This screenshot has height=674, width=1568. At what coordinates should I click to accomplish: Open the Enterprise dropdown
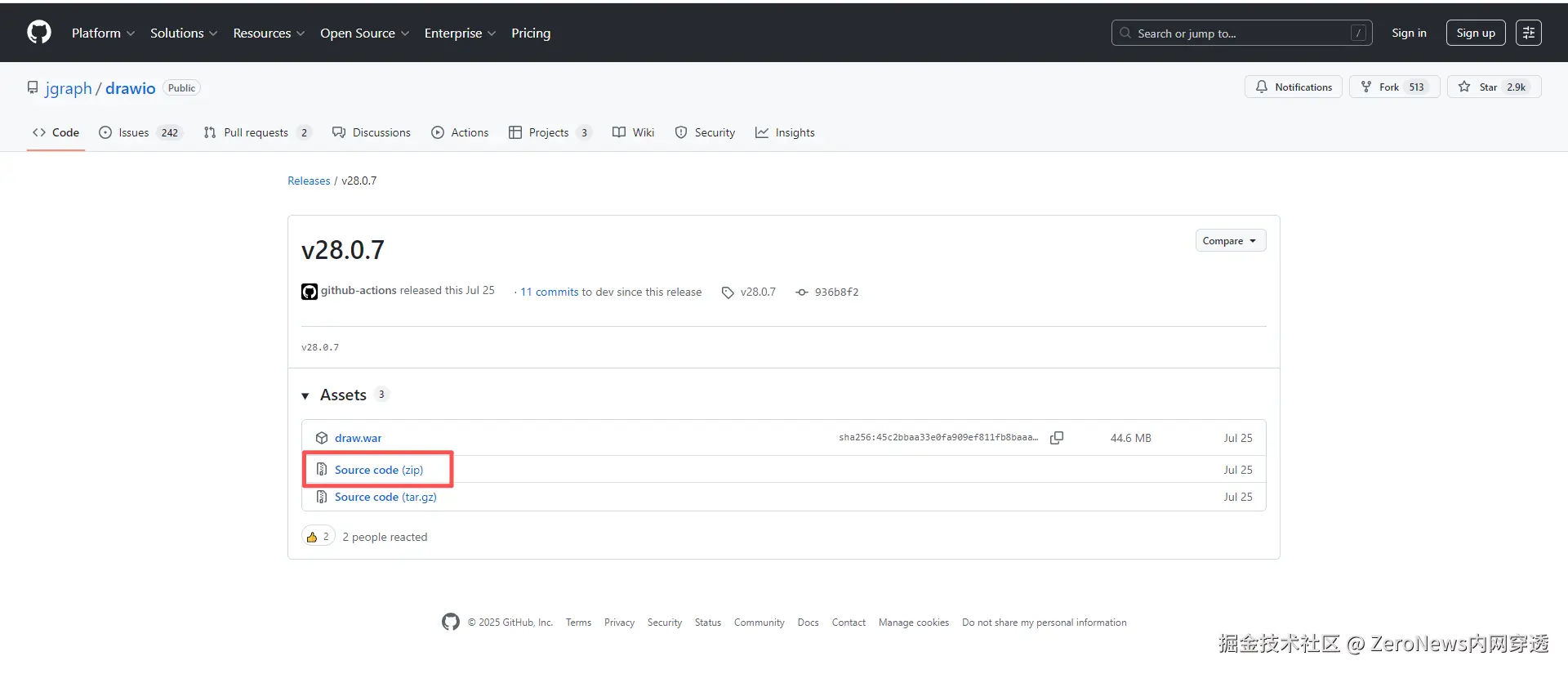point(460,33)
